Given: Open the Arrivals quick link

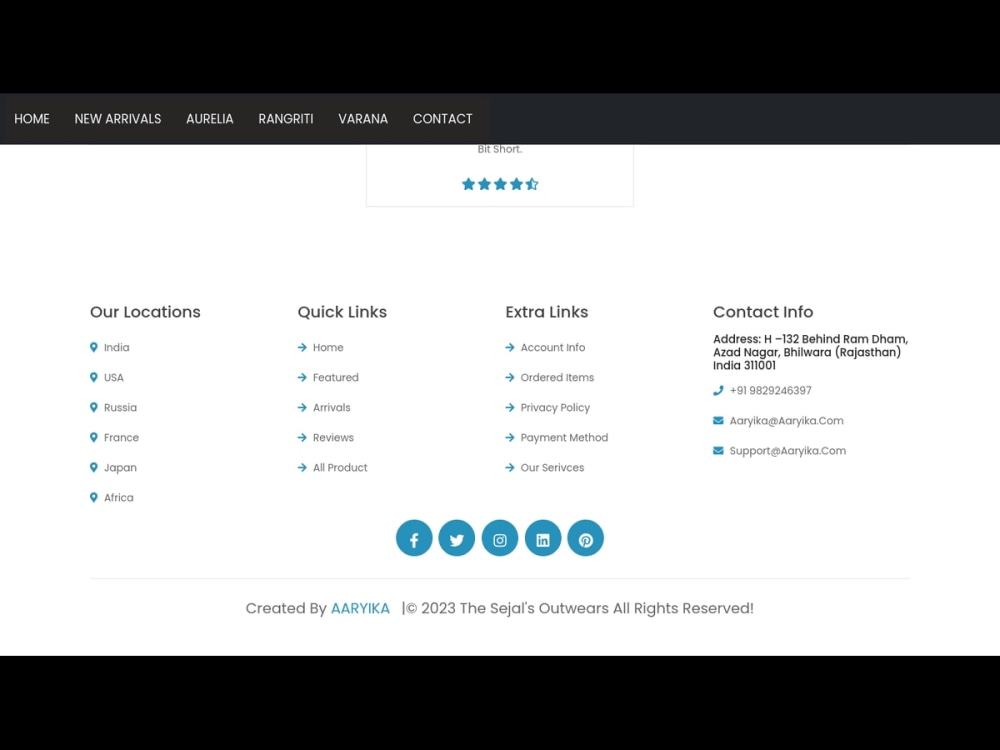Looking at the screenshot, I should (x=332, y=408).
